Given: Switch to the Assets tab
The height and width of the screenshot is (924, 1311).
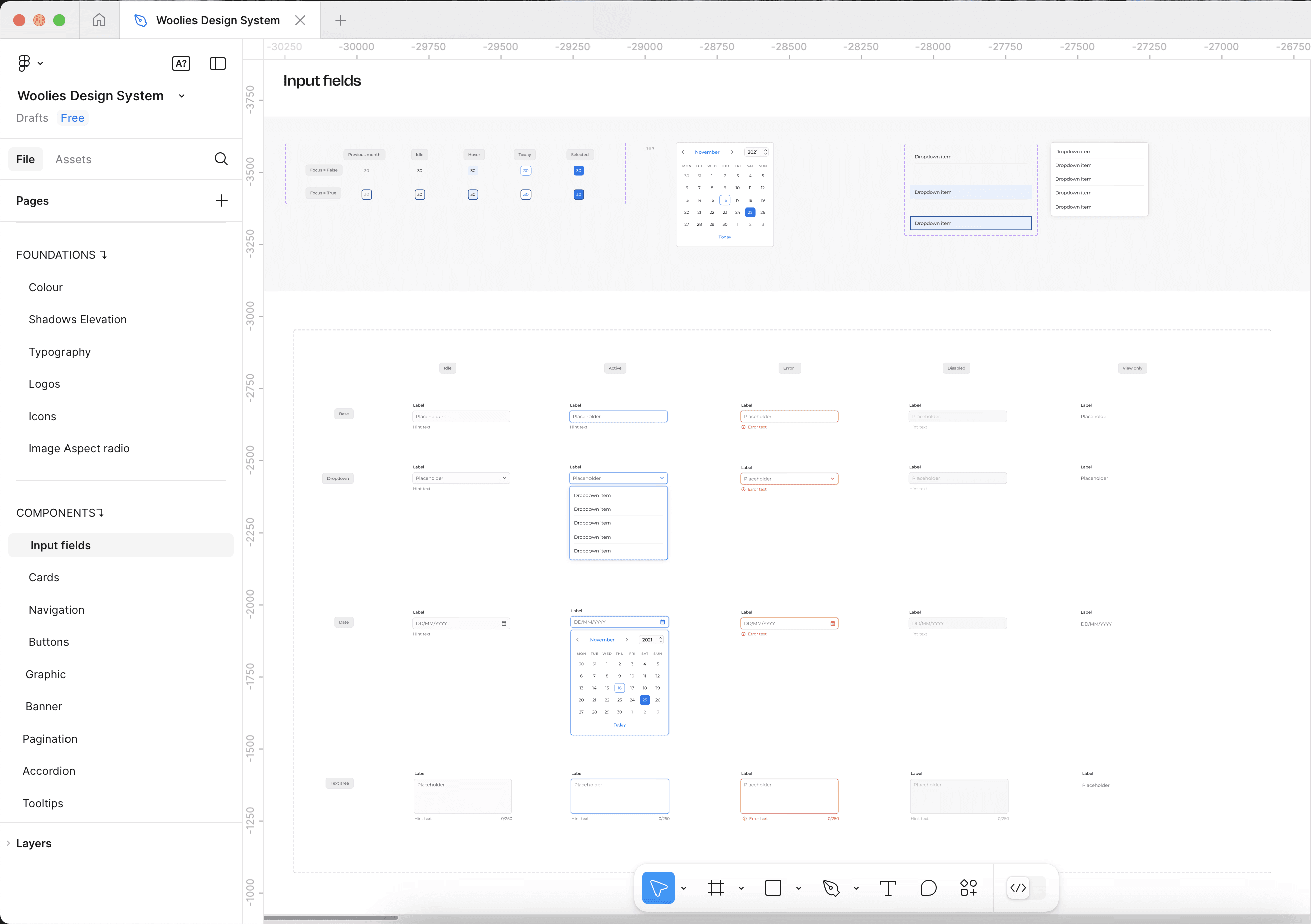Looking at the screenshot, I should pos(73,159).
